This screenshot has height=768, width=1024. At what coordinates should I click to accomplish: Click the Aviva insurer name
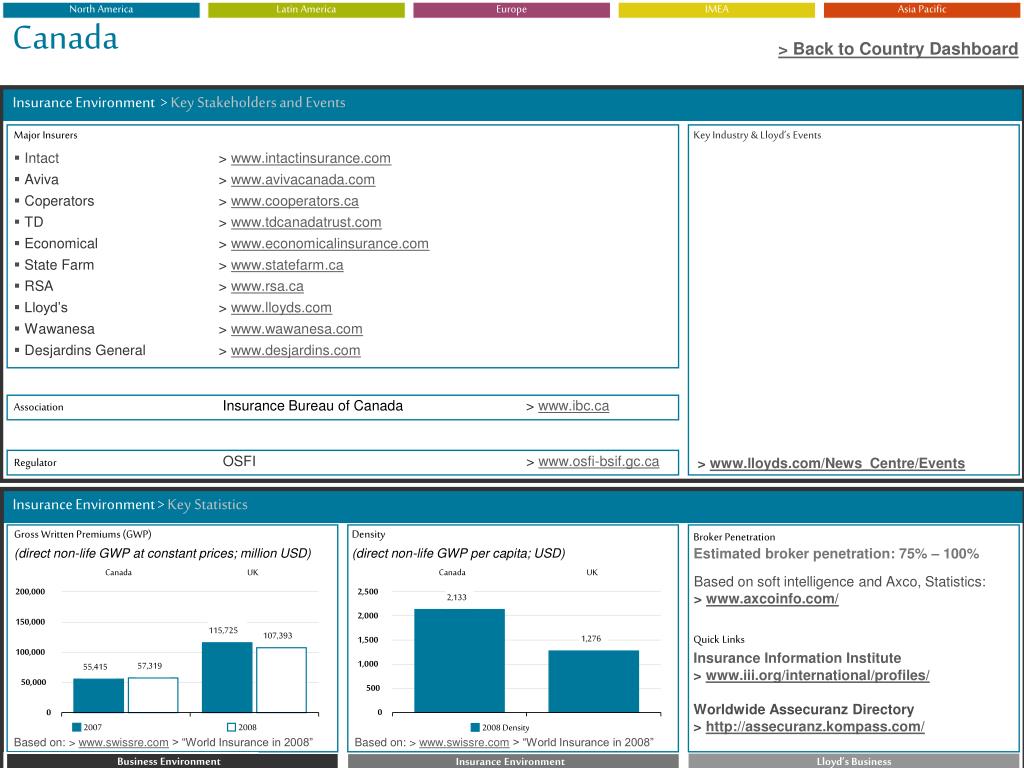click(x=41, y=180)
